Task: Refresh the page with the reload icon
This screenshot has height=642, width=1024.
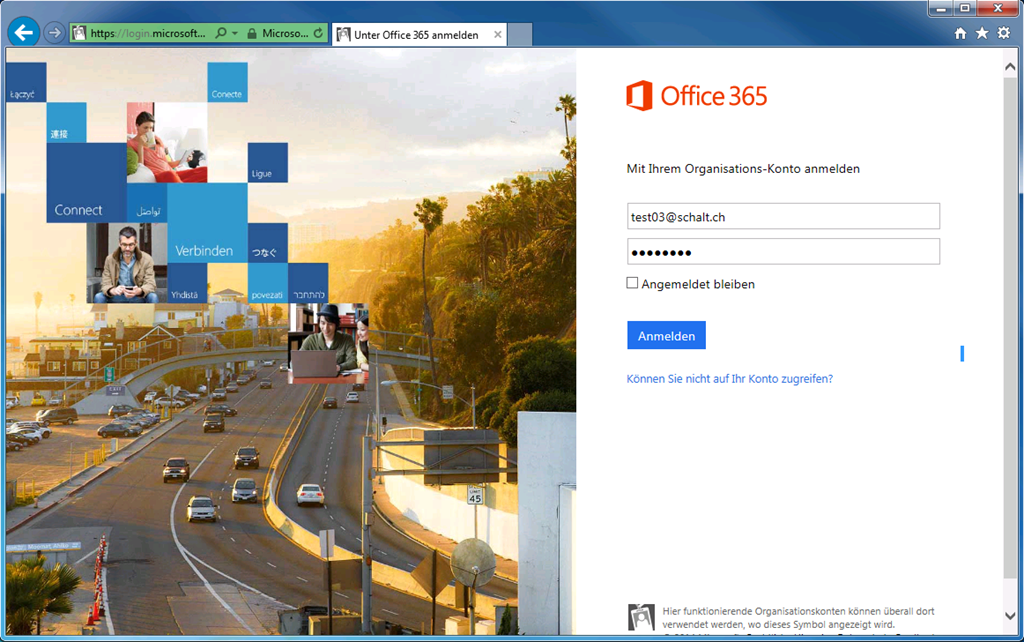Action: point(318,33)
